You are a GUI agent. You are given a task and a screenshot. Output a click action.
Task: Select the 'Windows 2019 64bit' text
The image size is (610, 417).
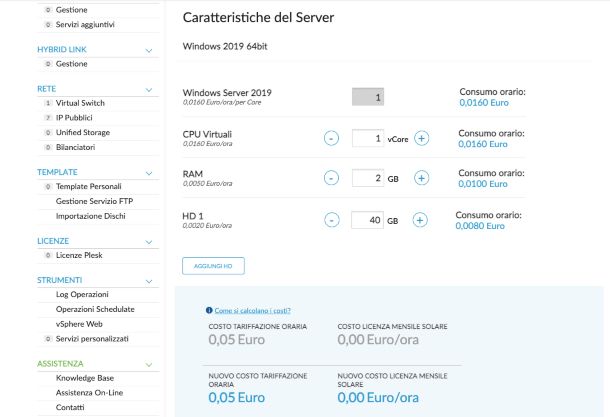[225, 46]
